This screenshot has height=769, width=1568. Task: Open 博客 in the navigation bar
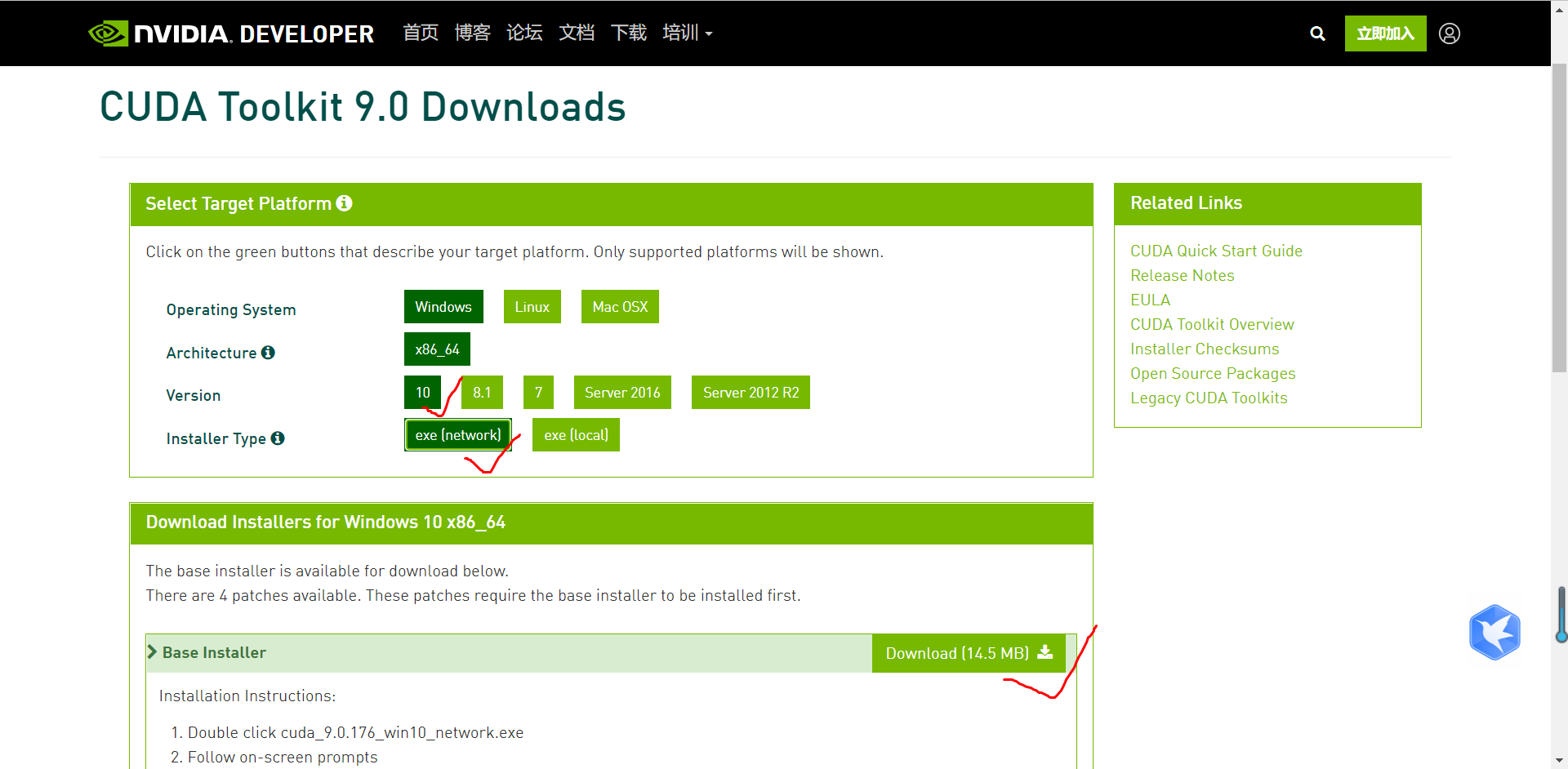pos(473,33)
